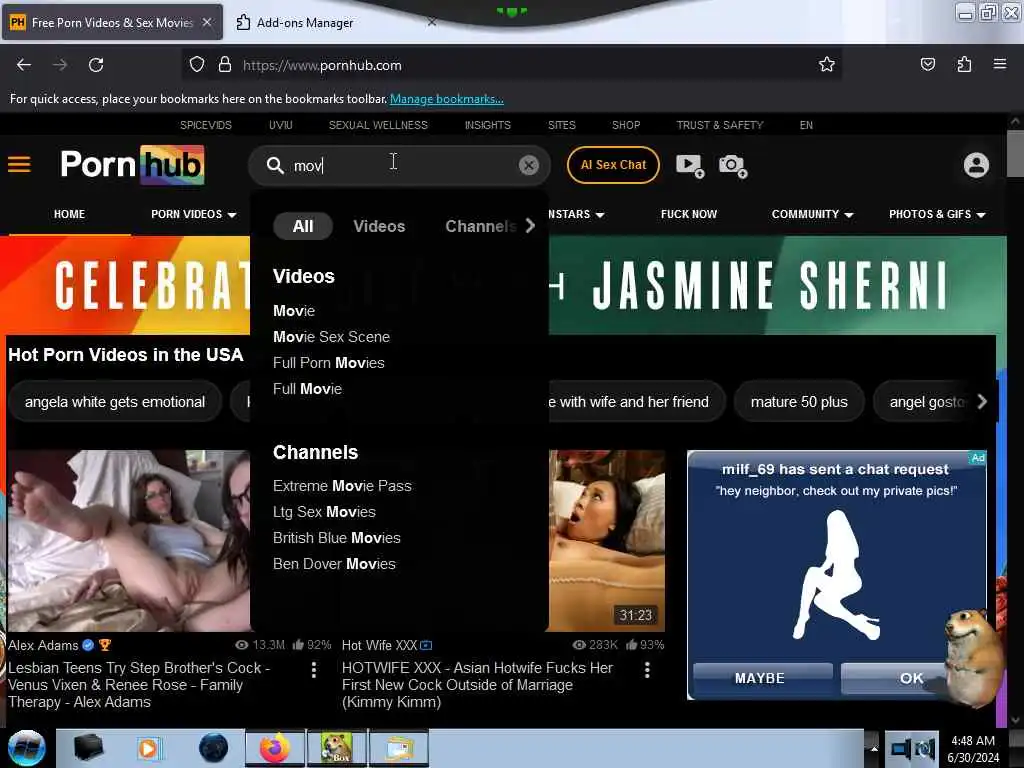The image size is (1024, 768).
Task: Expand the Porn Videos dropdown in the nav bar
Action: (x=194, y=214)
